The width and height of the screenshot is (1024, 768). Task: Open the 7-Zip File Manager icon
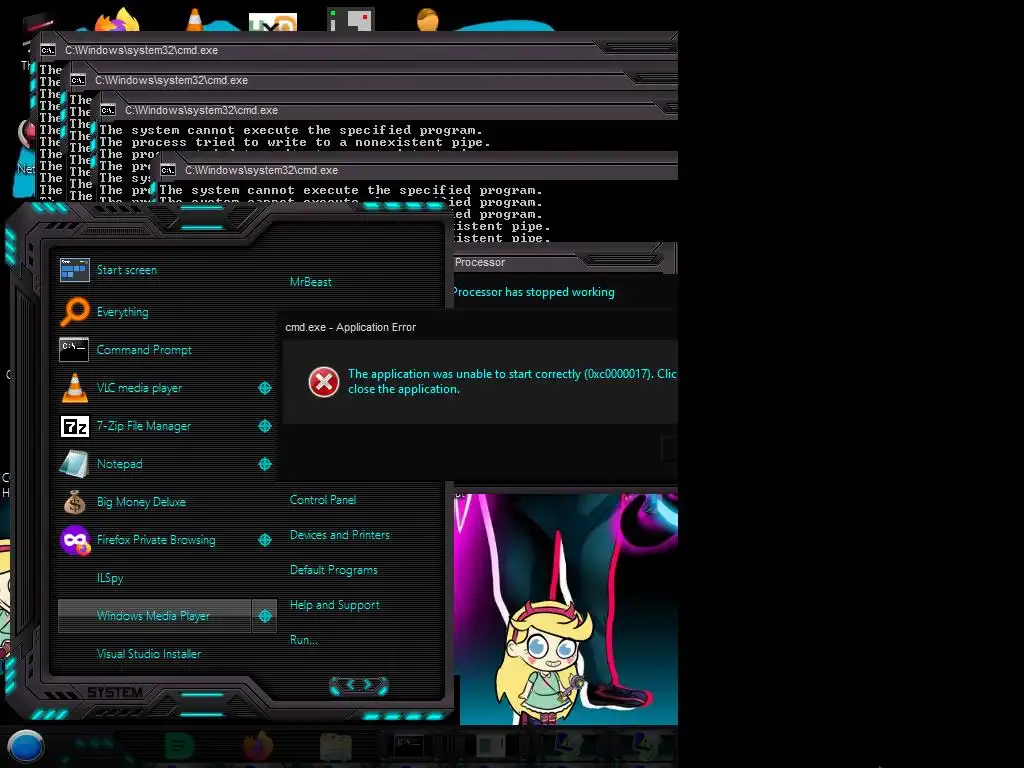(74, 426)
